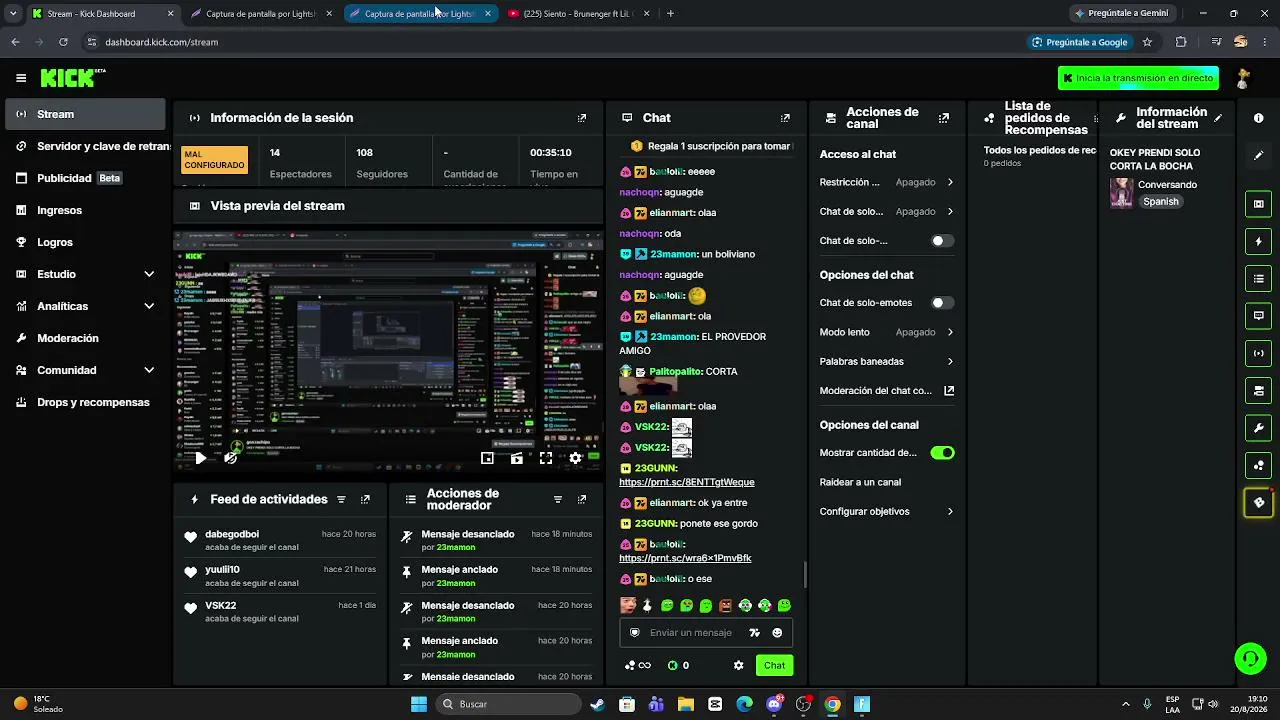Viewport: 1280px width, 720px height.
Task: Pop out the Acciones de canal panel
Action: (x=943, y=118)
